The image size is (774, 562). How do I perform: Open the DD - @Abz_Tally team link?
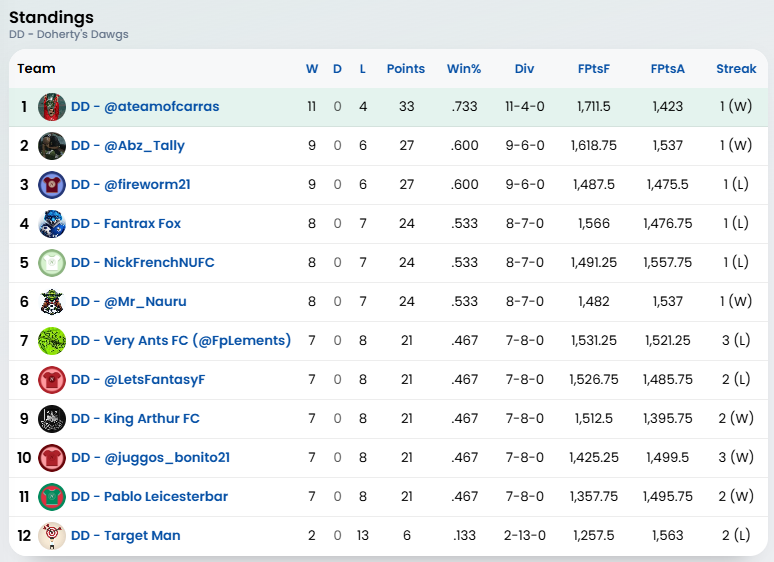click(x=128, y=146)
